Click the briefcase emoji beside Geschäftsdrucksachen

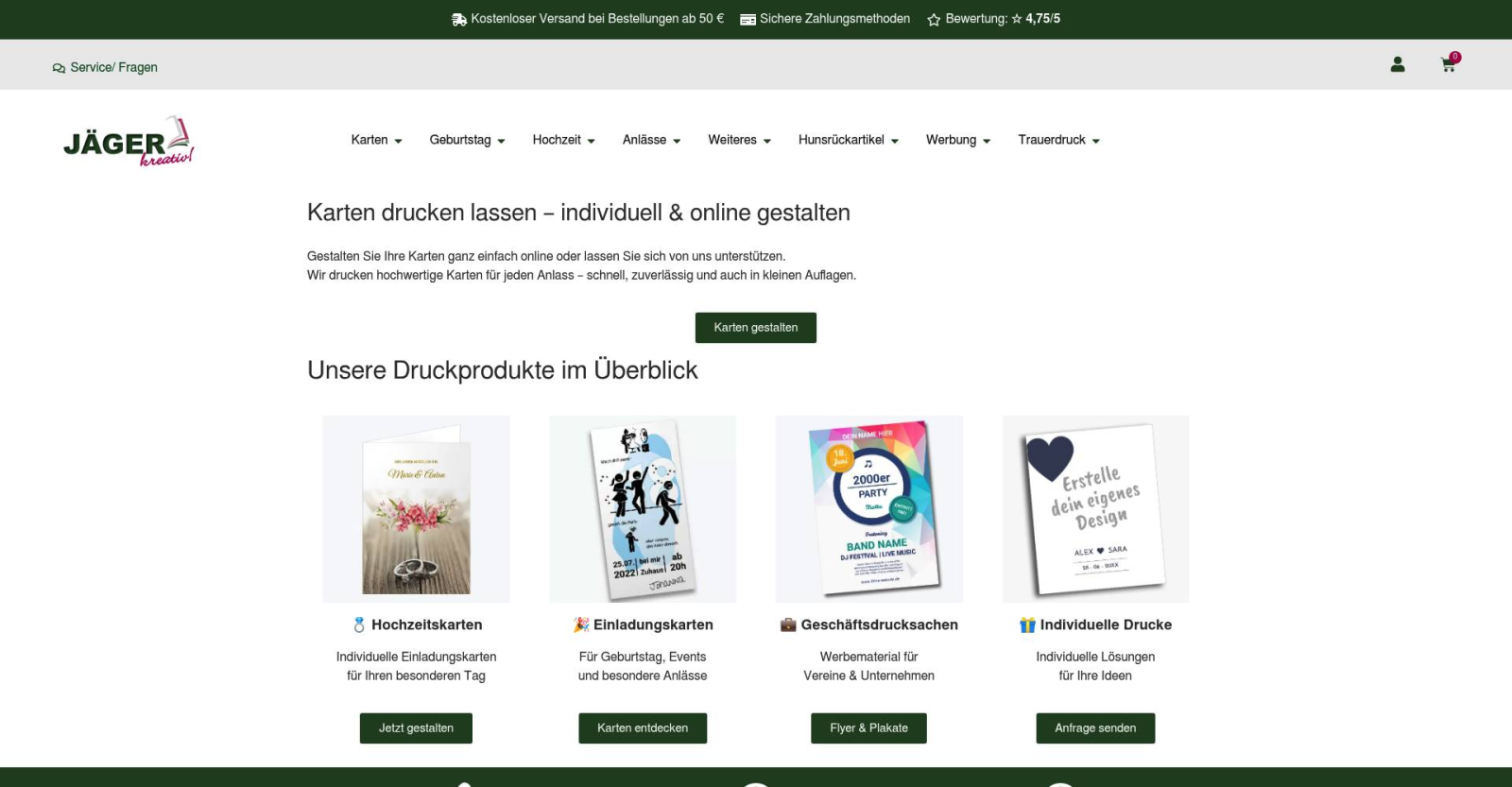coord(788,624)
